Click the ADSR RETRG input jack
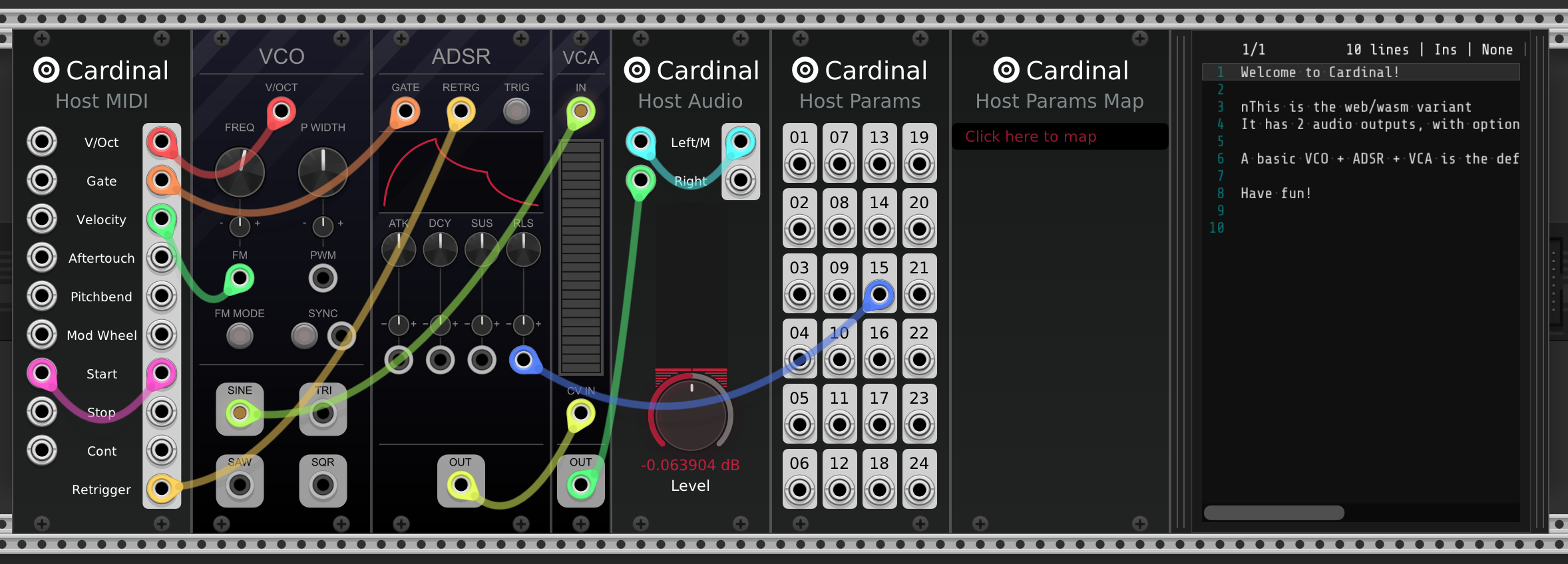The image size is (1568, 564). pyautogui.click(x=461, y=111)
